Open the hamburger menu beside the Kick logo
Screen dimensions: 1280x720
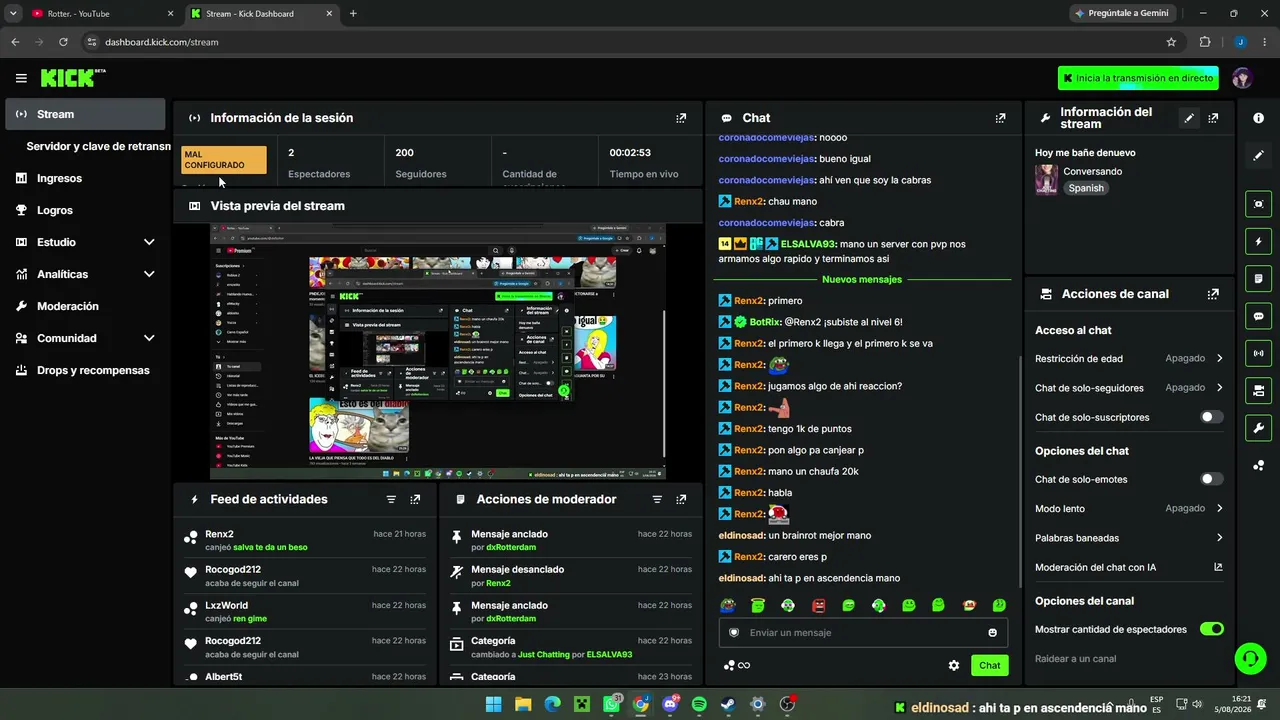pyautogui.click(x=21, y=78)
